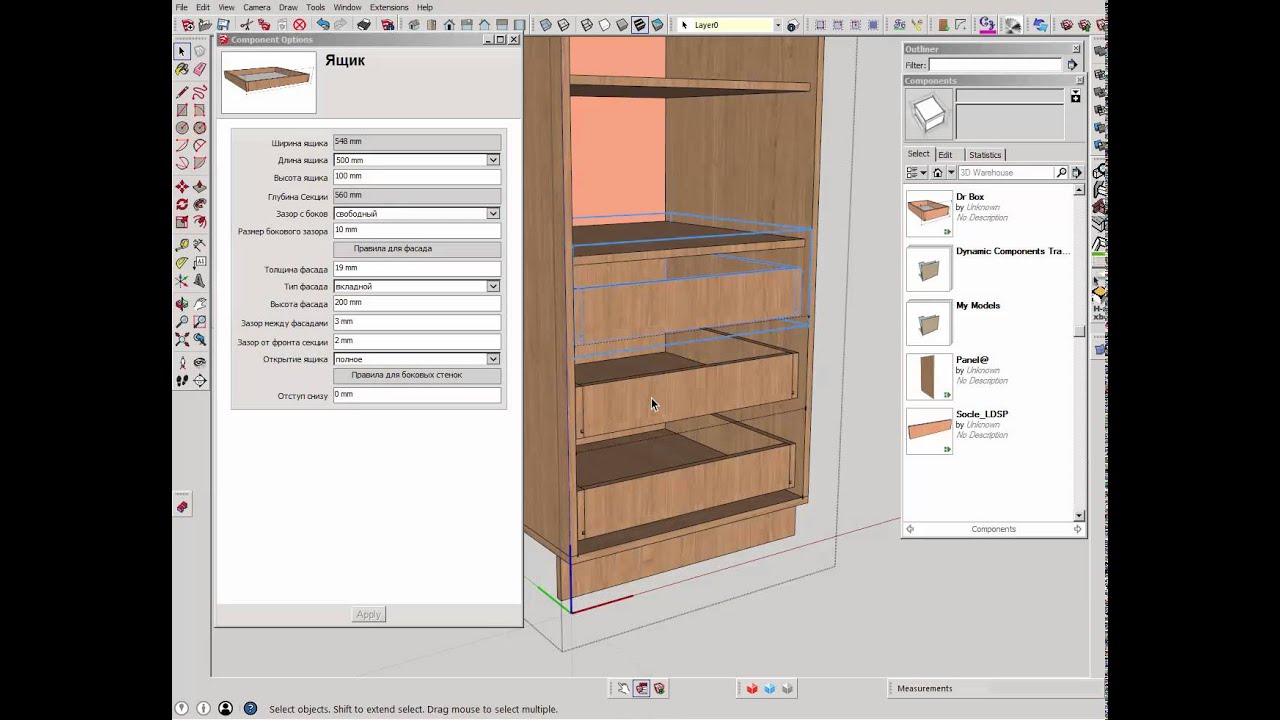Search 3D Warehouse with magnifier icon
Viewport: 1280px width, 720px height.
pos(1062,173)
